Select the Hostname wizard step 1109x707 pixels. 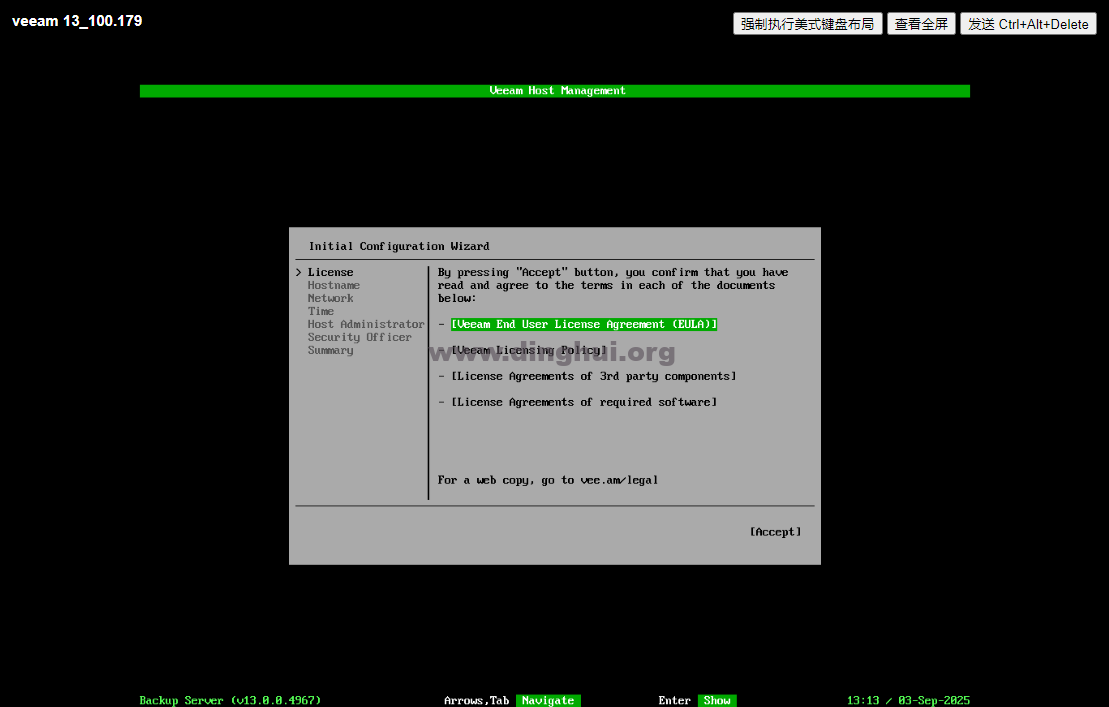click(334, 285)
